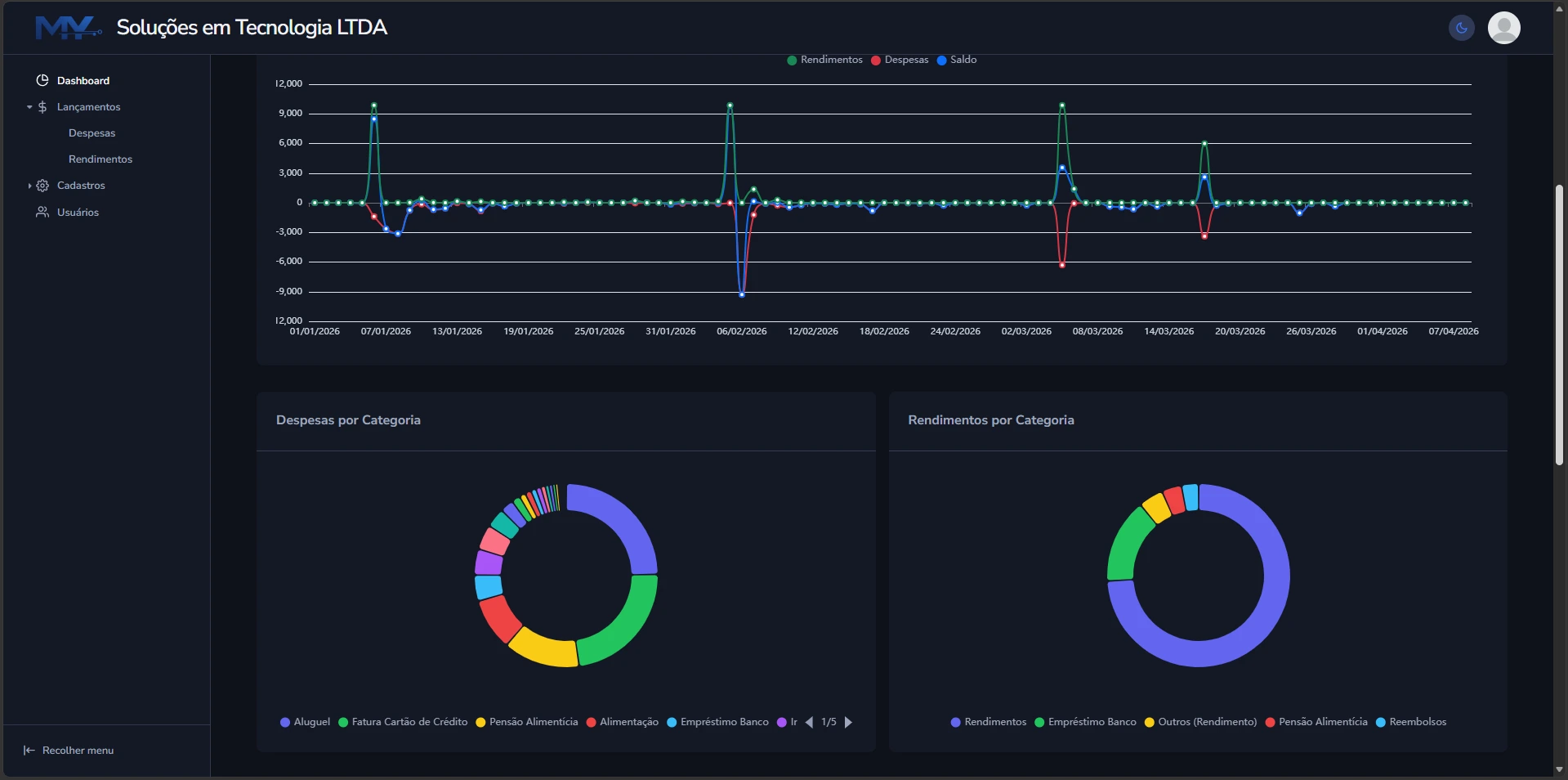Click the Lançamentos dollar sign icon
This screenshot has height=780, width=1568.
pos(42,107)
